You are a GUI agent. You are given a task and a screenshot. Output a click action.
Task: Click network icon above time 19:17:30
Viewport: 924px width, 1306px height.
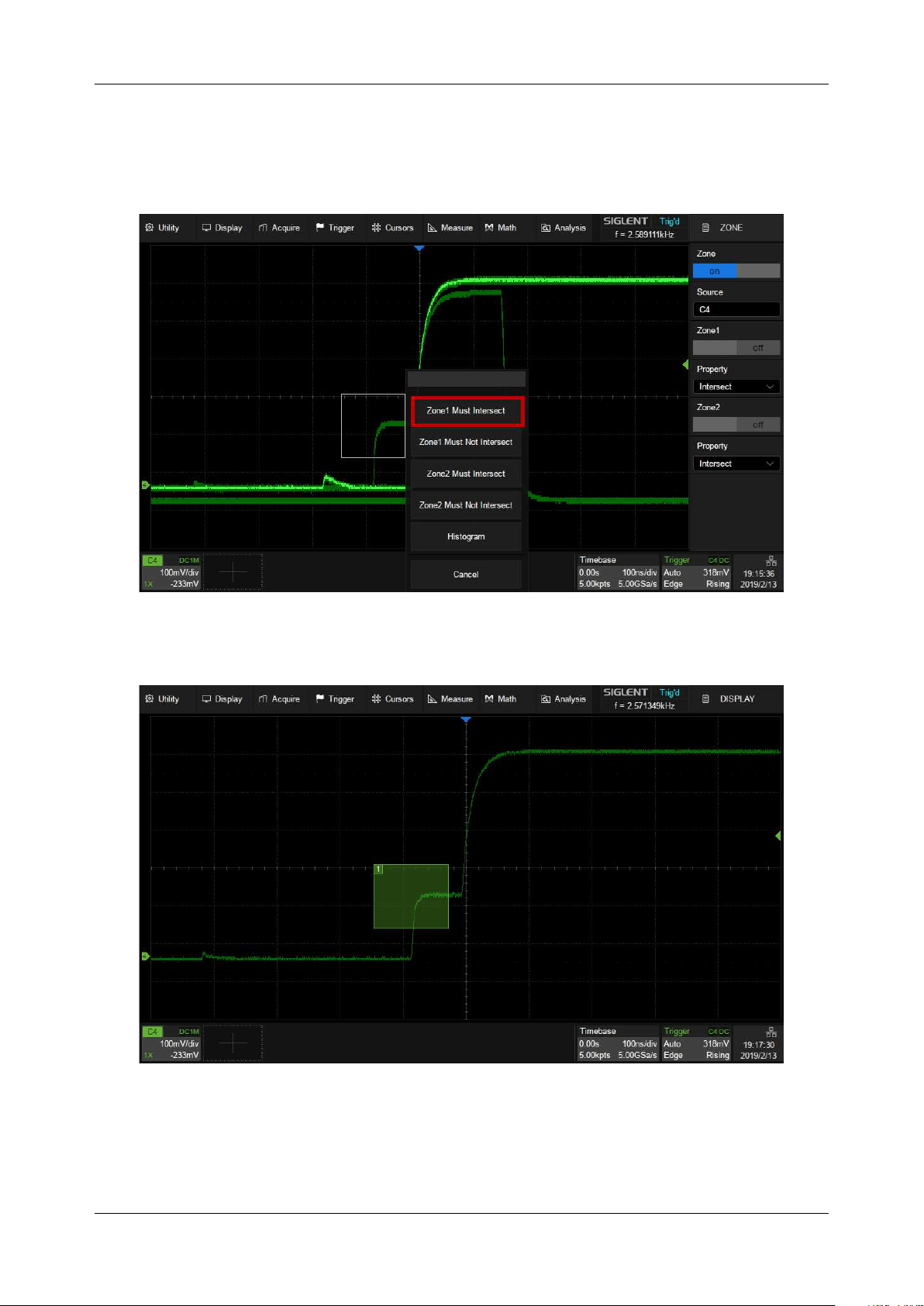coord(771,1032)
